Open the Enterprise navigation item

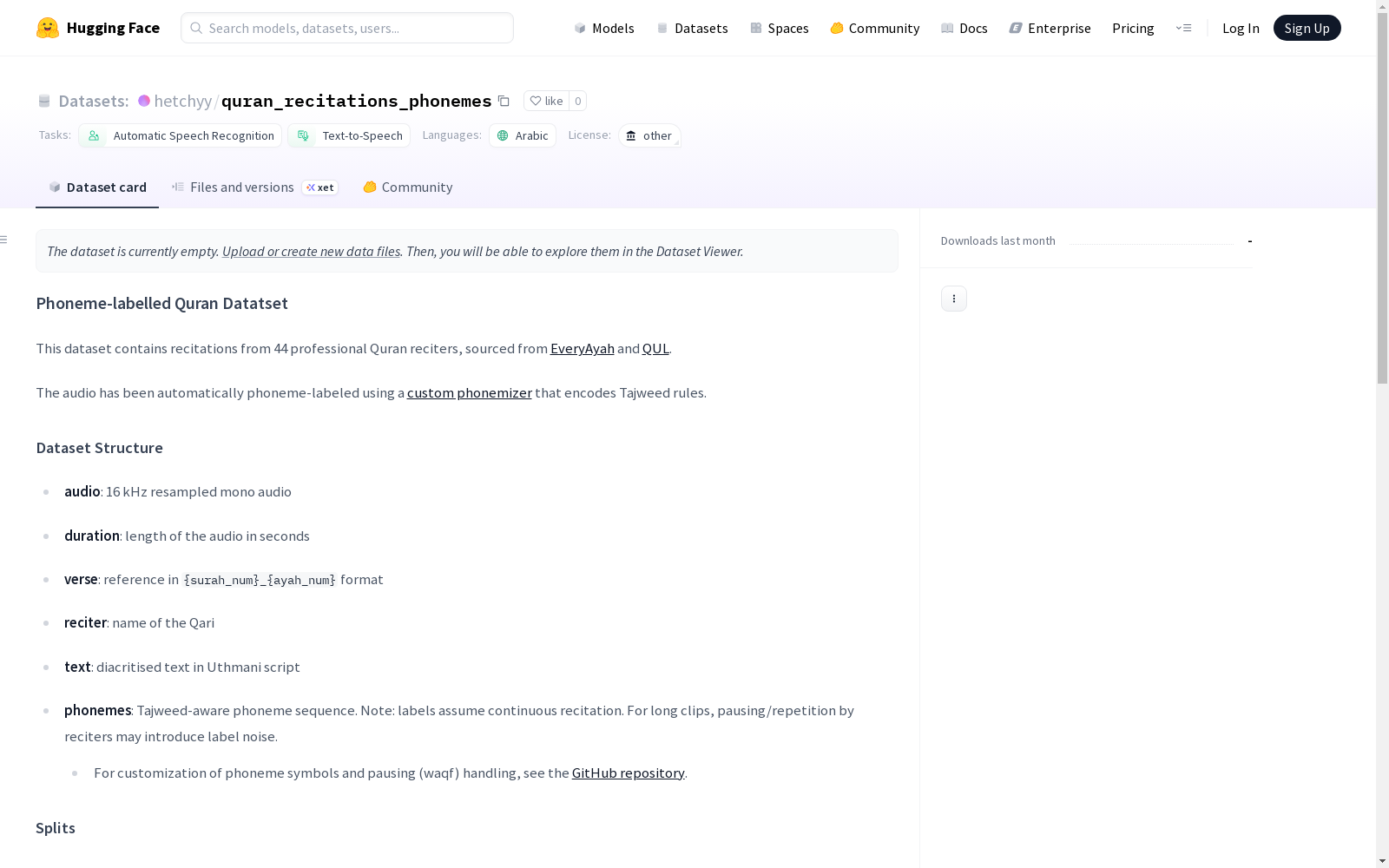pyautogui.click(x=1050, y=28)
